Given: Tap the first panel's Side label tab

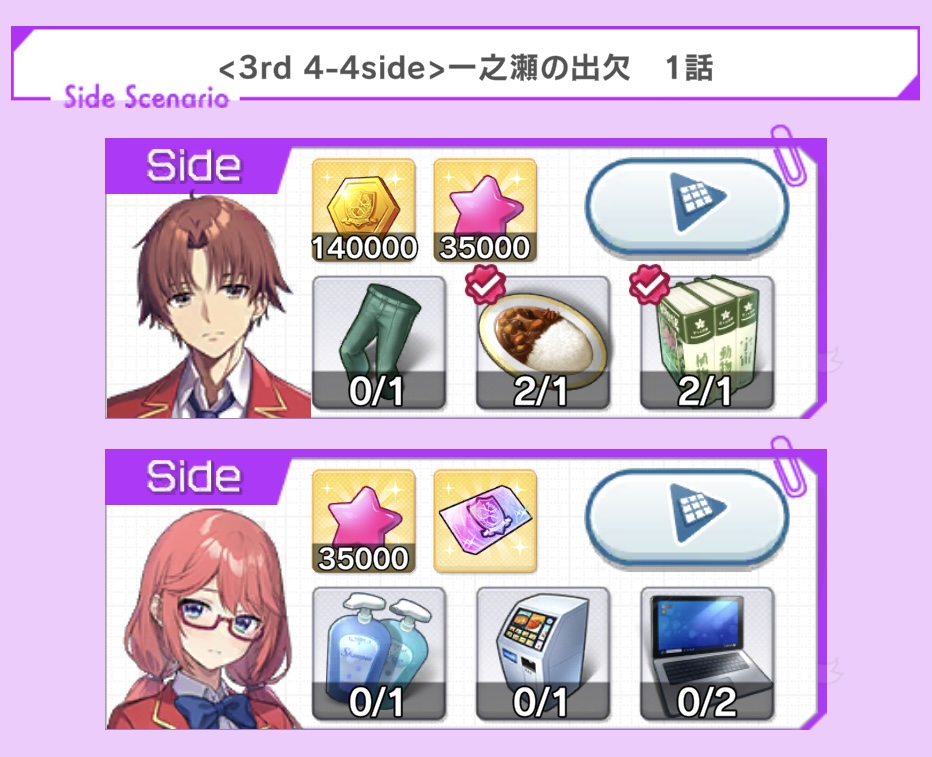Looking at the screenshot, I should coord(195,166).
